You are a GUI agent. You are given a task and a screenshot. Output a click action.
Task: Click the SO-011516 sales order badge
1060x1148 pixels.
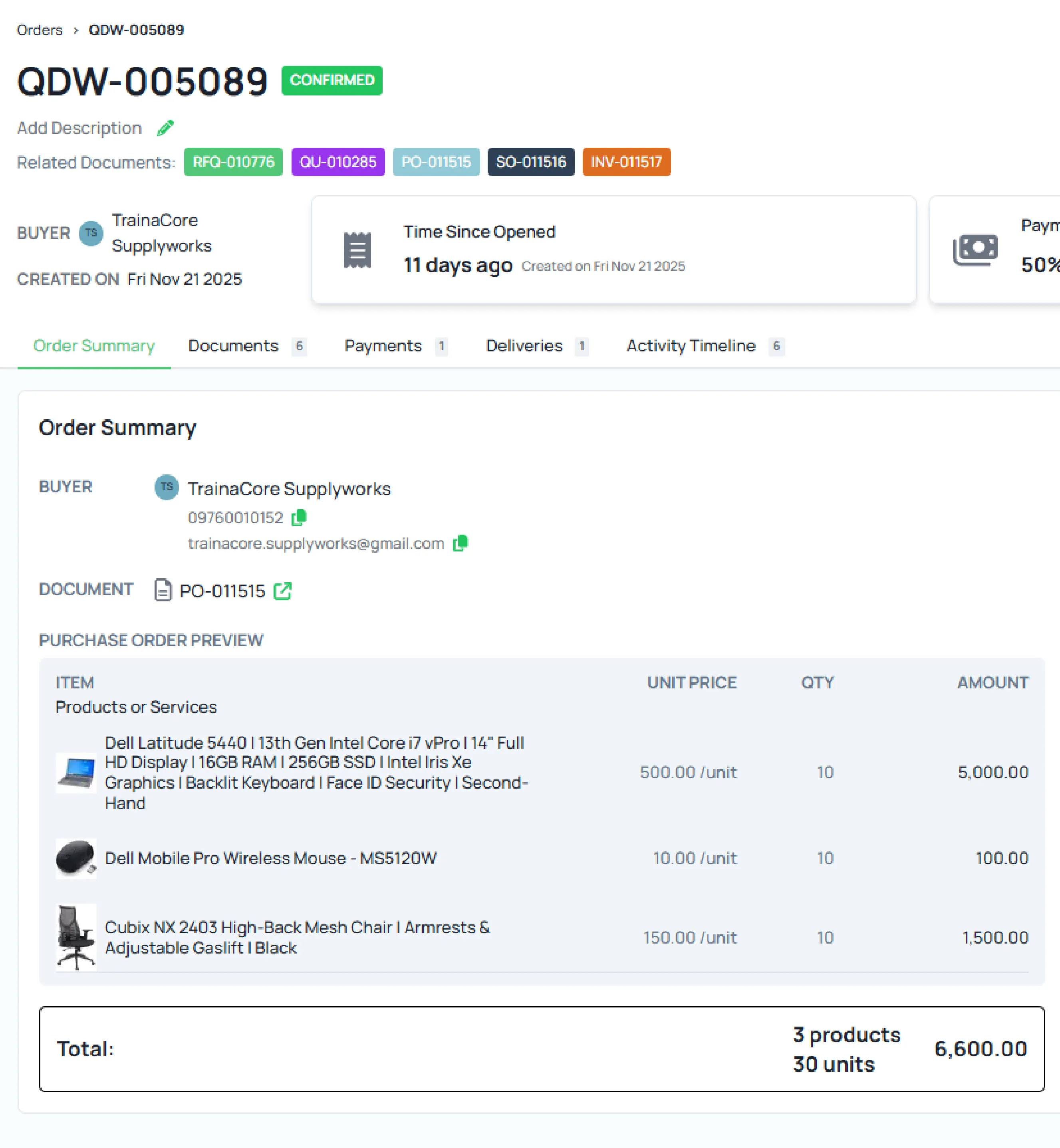[x=530, y=162]
